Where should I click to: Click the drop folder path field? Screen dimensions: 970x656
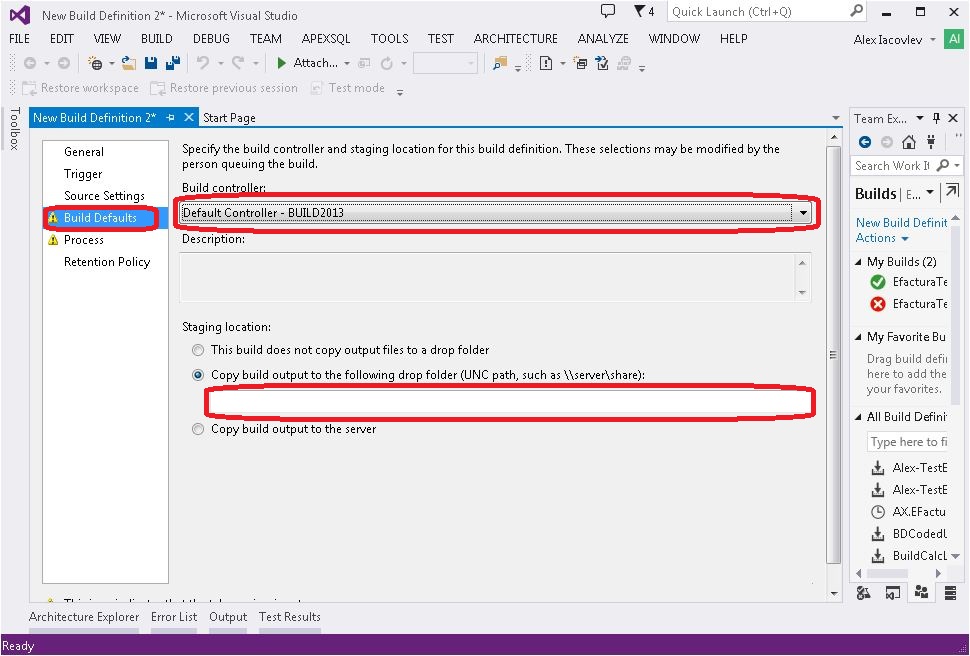point(510,403)
